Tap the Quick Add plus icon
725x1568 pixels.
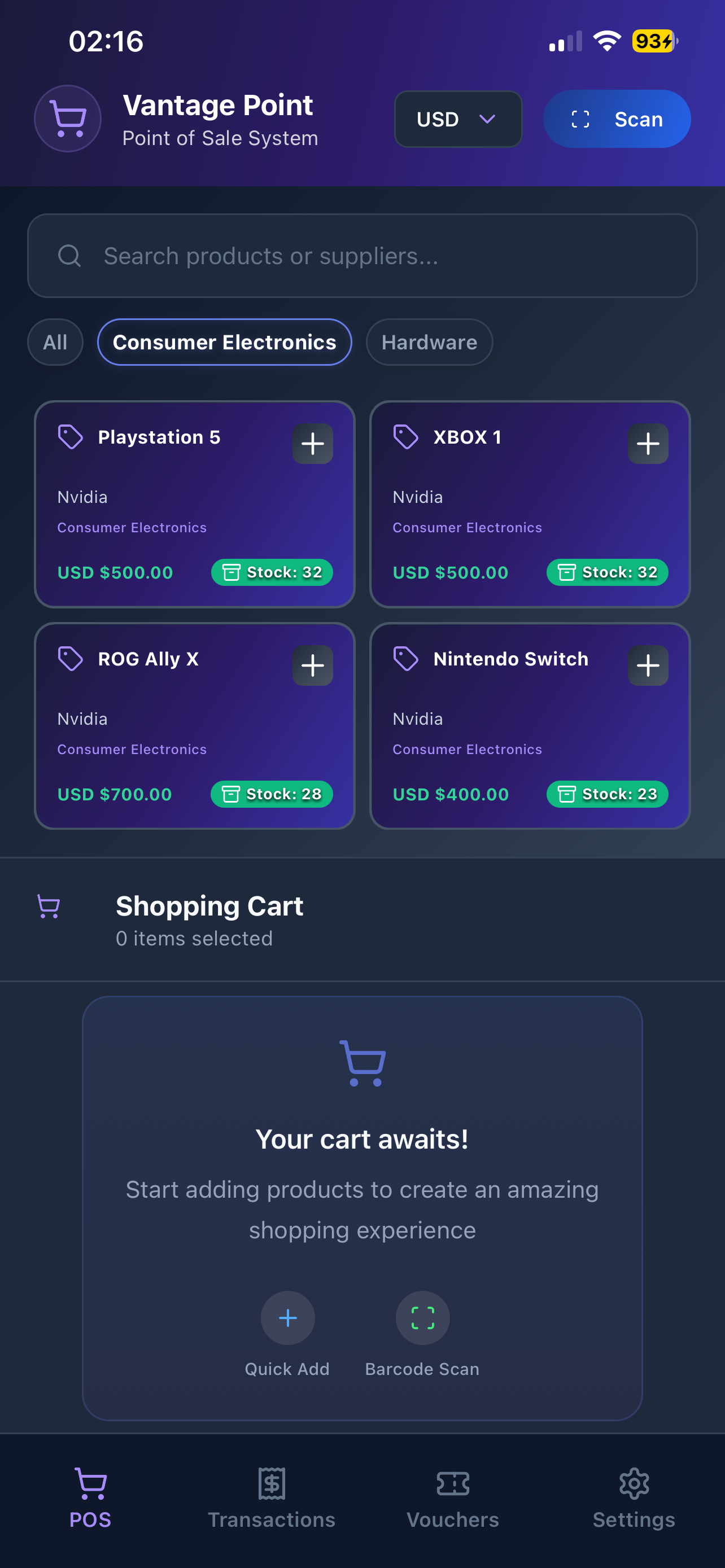[x=287, y=1318]
